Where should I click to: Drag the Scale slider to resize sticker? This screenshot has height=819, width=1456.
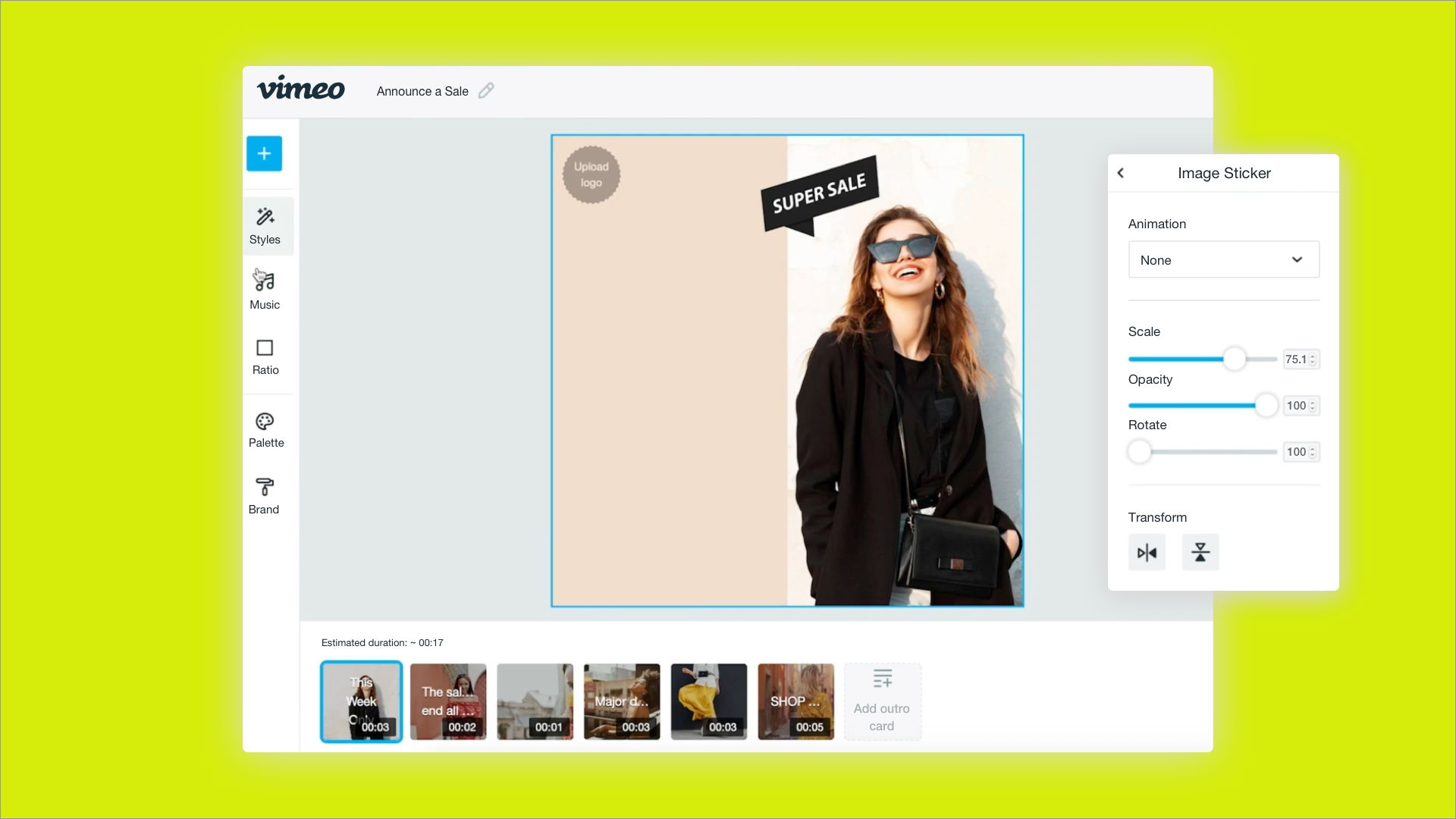[x=1232, y=358]
